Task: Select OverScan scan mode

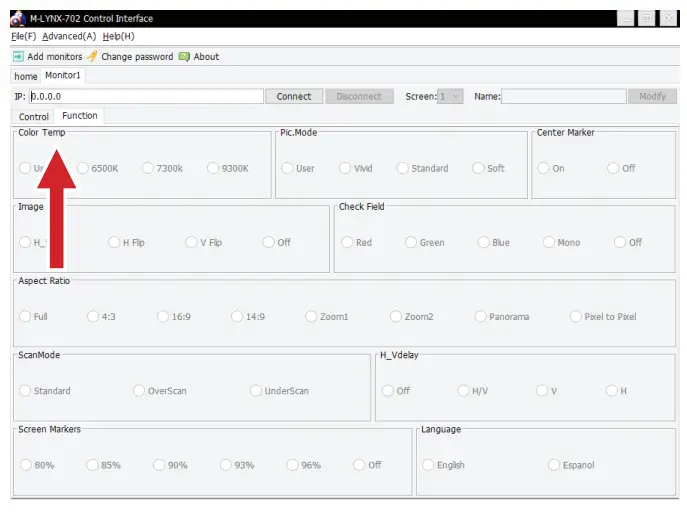Action: pos(160,390)
